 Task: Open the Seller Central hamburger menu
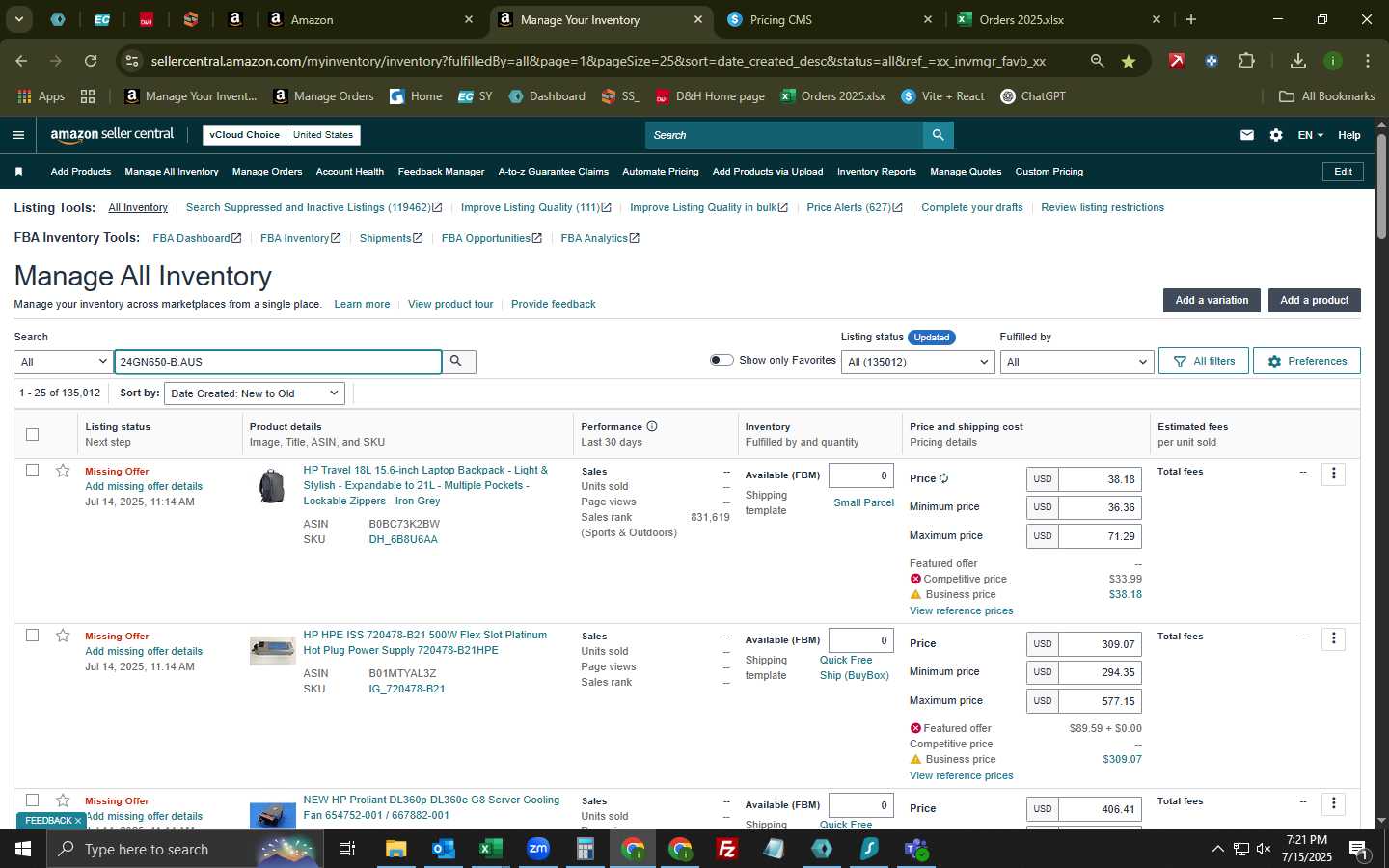click(x=18, y=135)
